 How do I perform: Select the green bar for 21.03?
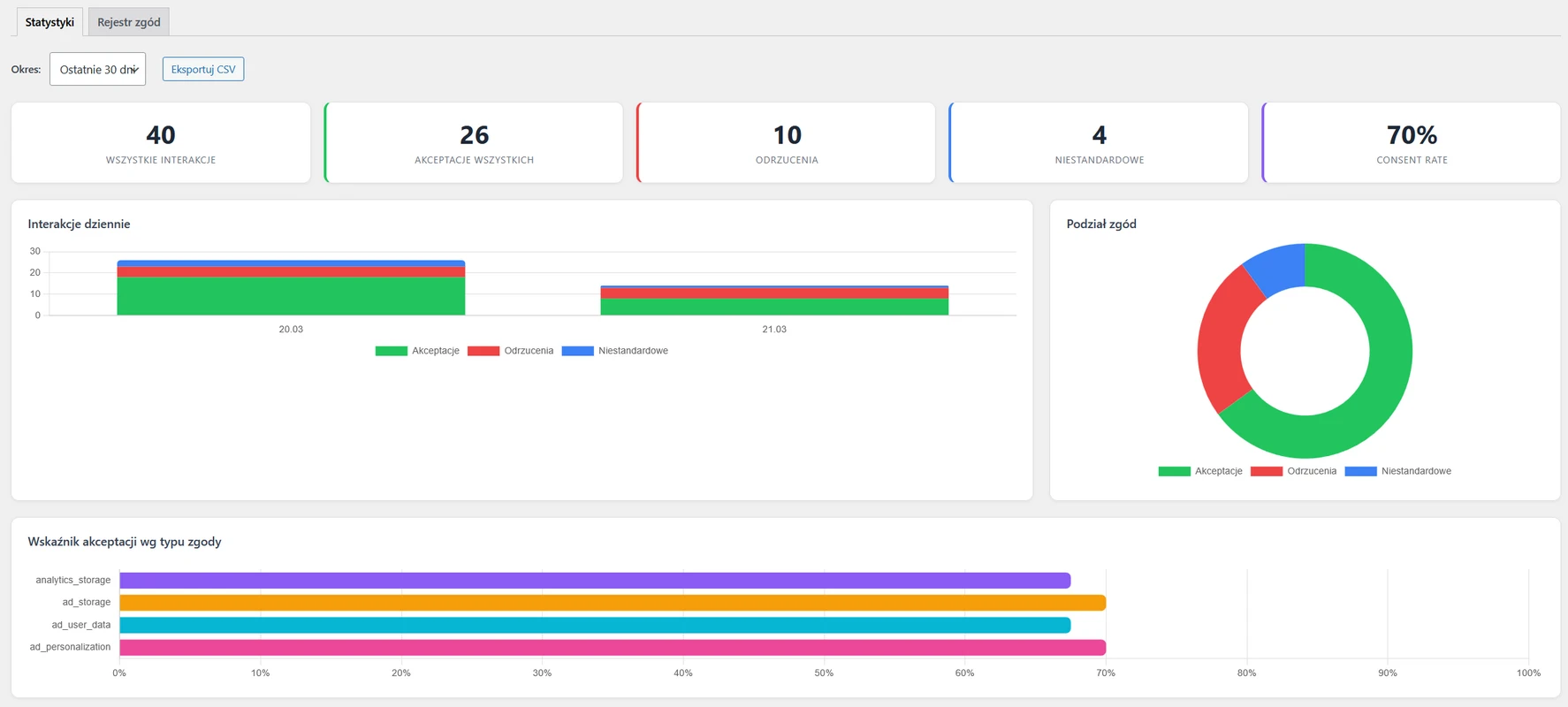coord(774,307)
